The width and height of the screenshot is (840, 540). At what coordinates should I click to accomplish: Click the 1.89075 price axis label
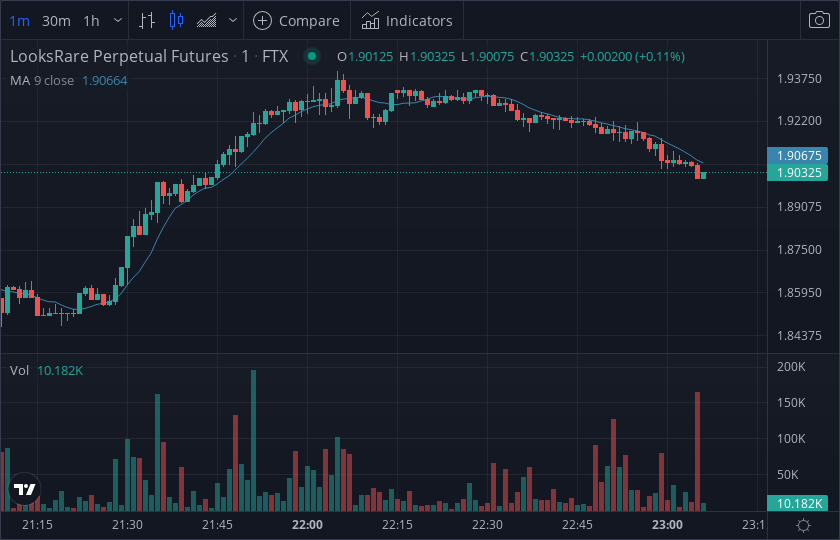click(799, 207)
